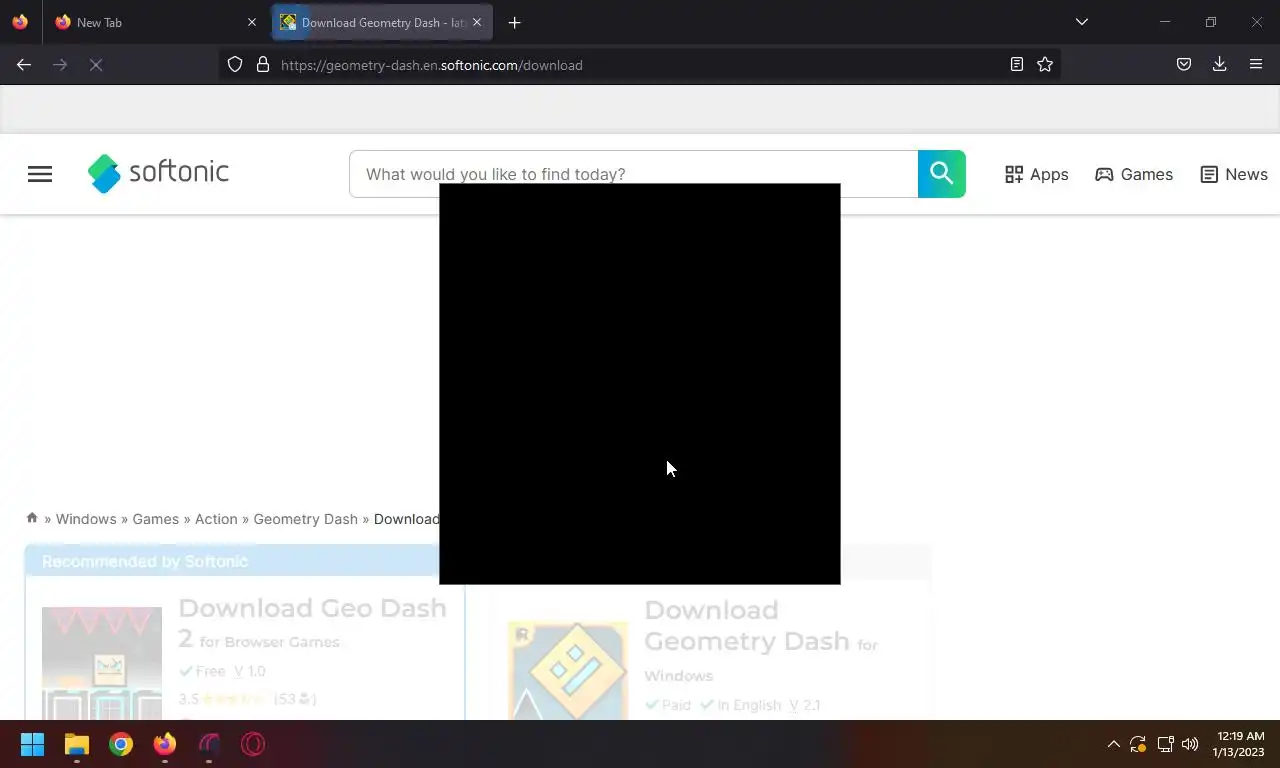
Task: Stop loading the page
Action: coord(96,65)
